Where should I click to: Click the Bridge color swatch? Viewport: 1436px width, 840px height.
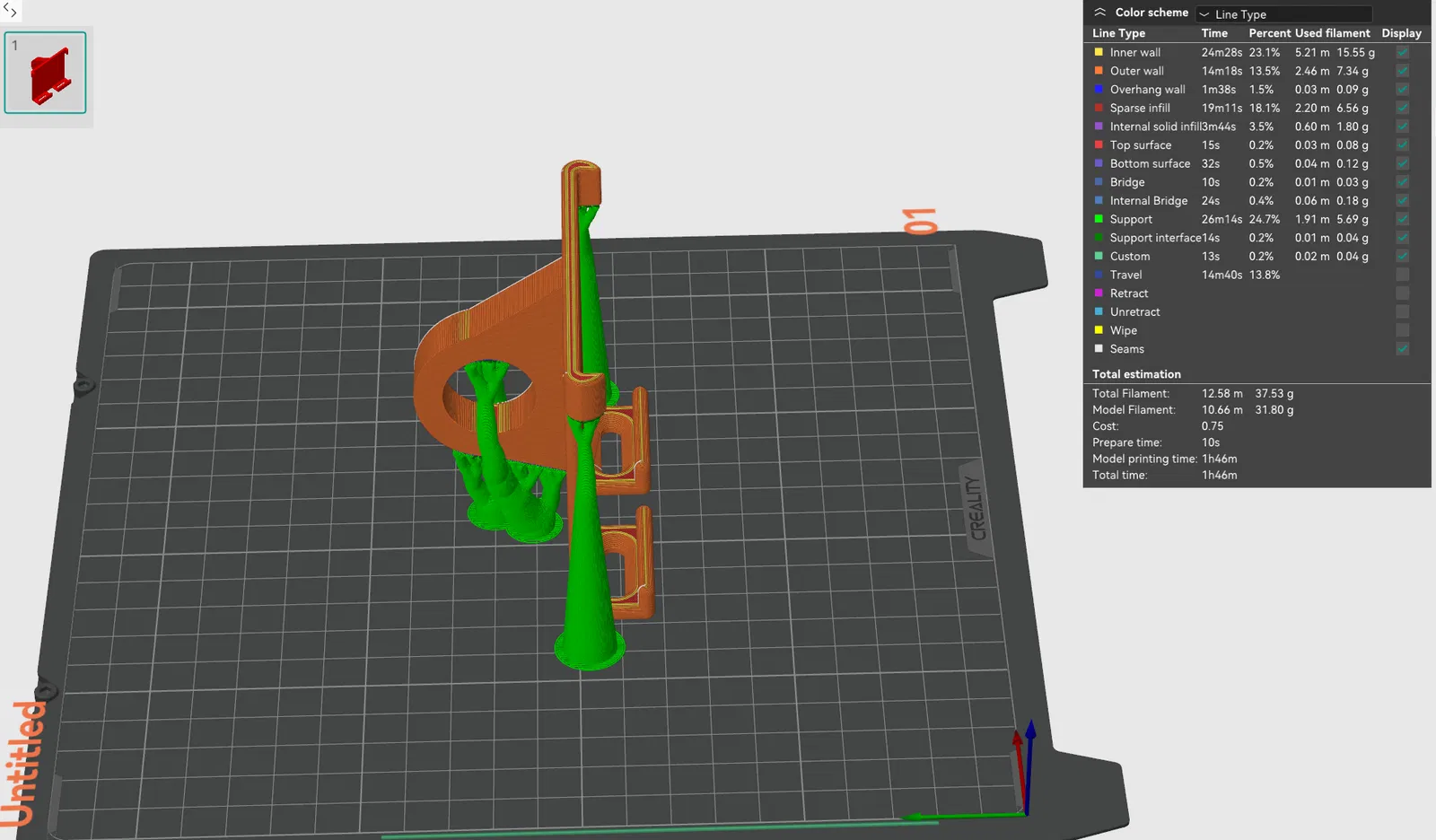[1099, 182]
